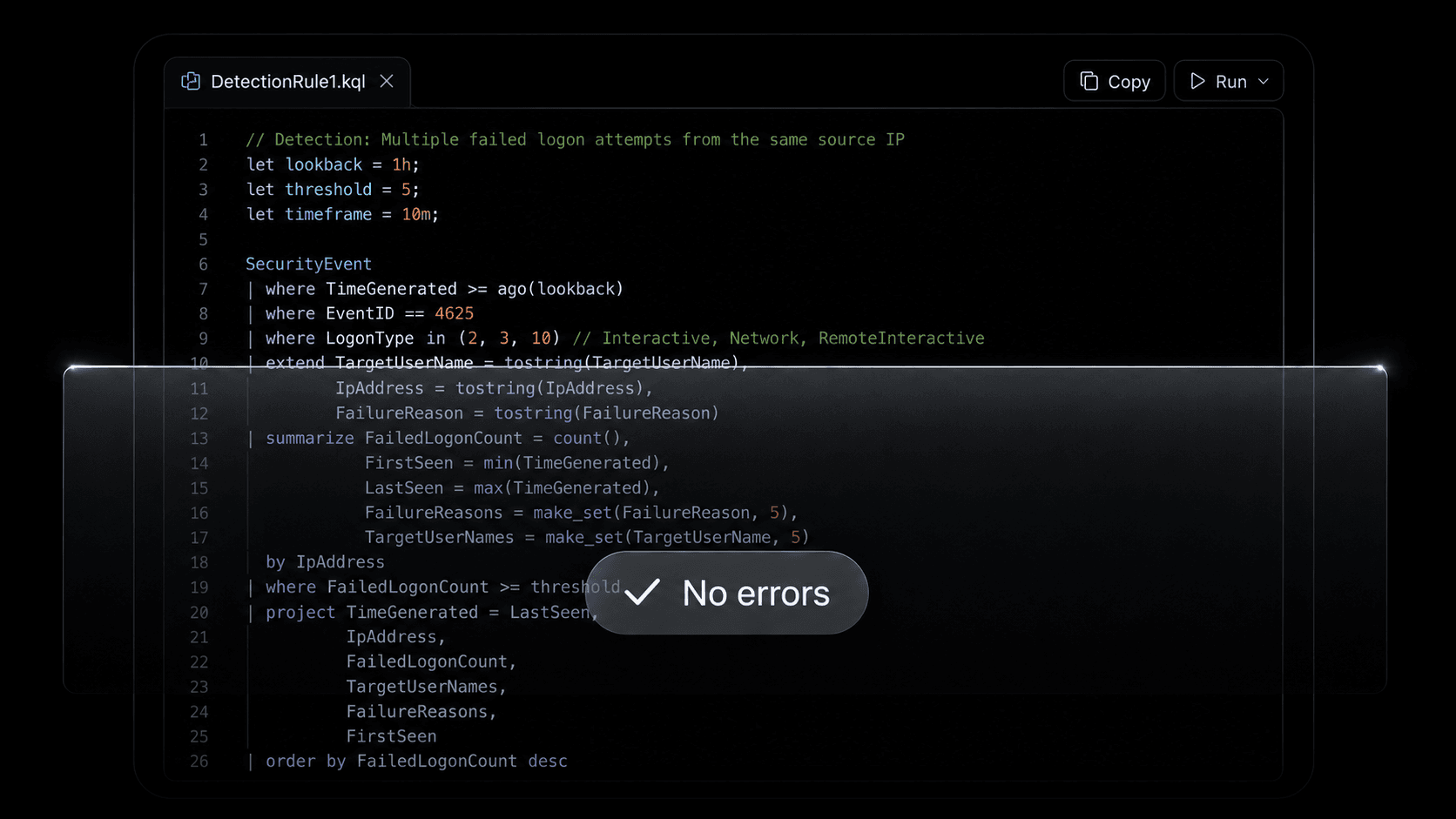Expand the Run options dropdown arrow
The height and width of the screenshot is (819, 1456).
click(1264, 81)
